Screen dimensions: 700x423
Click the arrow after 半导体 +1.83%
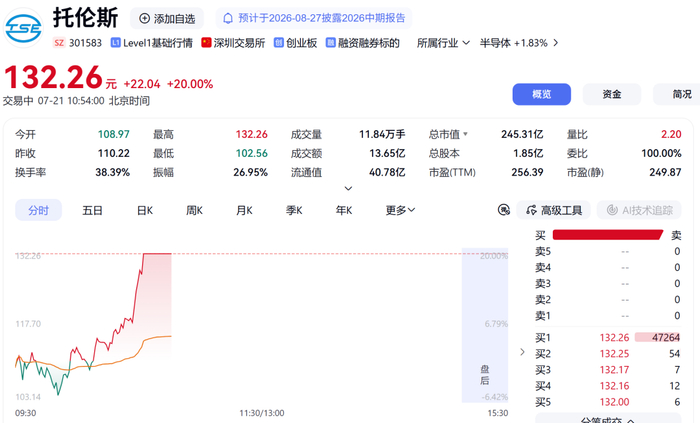556,43
